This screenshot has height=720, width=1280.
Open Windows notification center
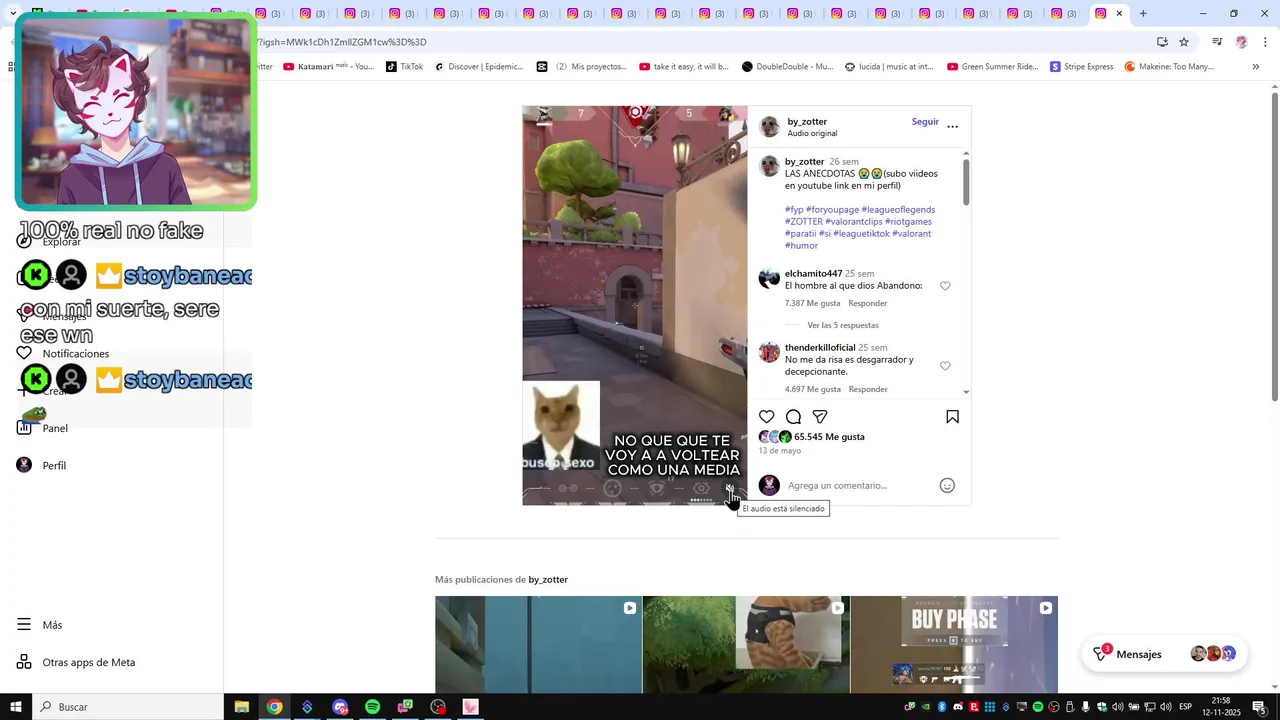click(x=1259, y=707)
